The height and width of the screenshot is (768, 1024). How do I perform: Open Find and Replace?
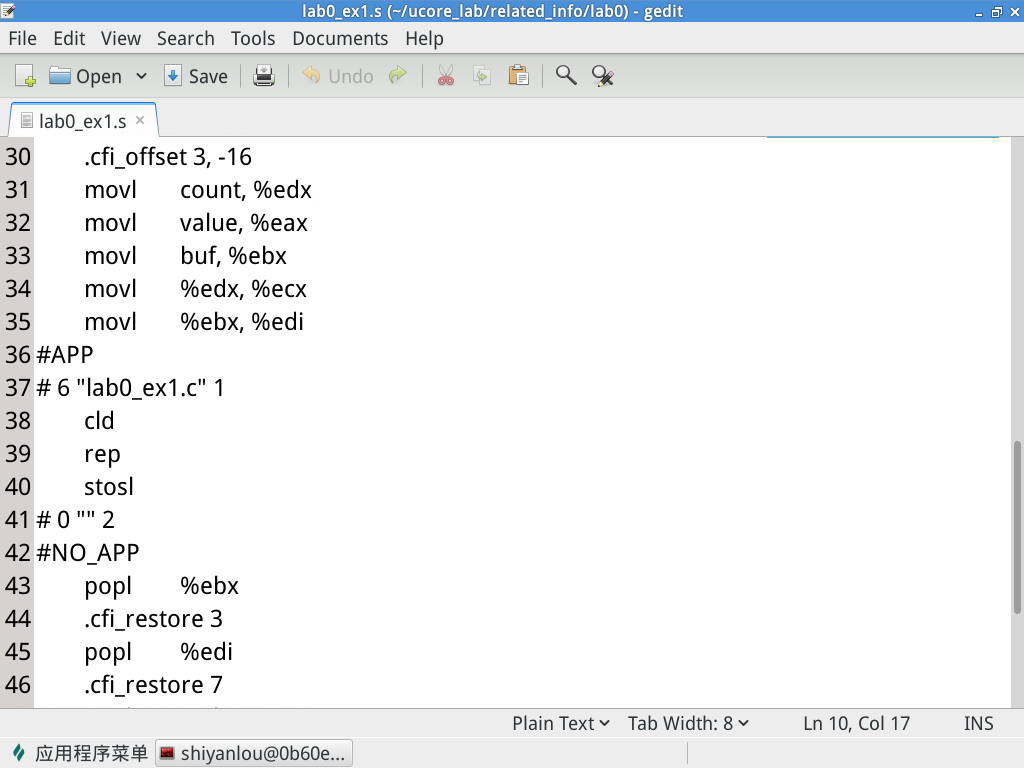coord(602,75)
